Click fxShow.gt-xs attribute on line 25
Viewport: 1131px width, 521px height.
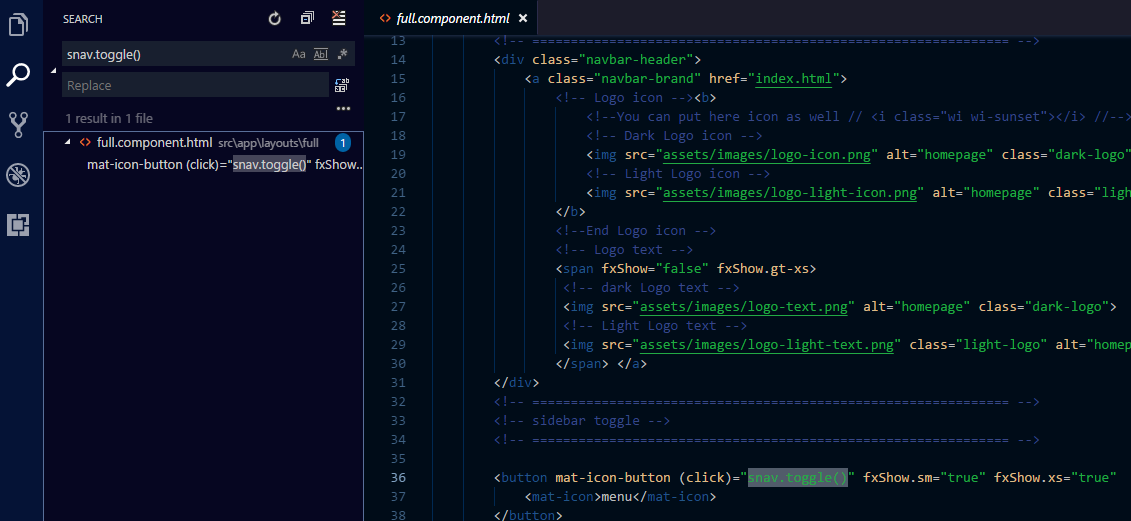[x=762, y=268]
